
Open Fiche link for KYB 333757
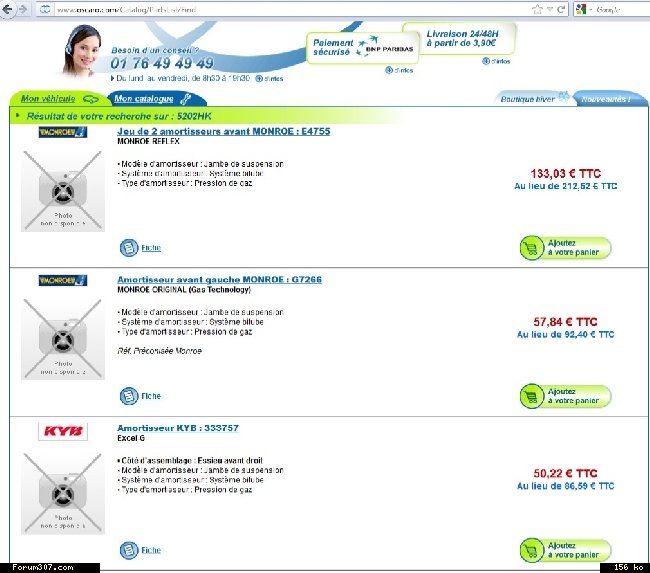coord(151,550)
